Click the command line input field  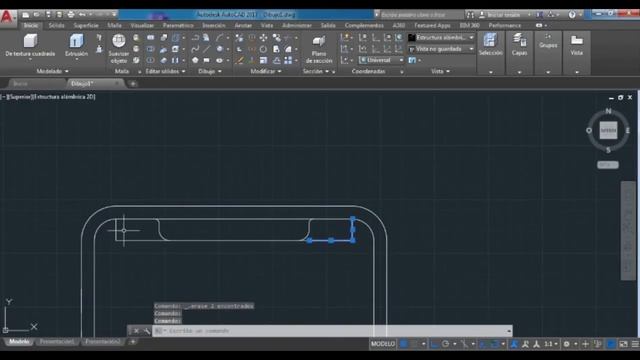tap(333, 331)
